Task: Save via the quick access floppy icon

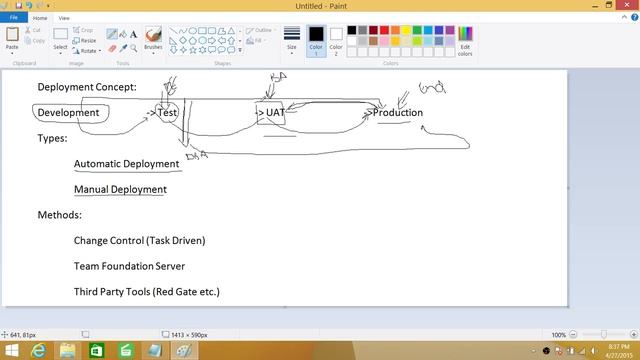Action: coord(18,6)
